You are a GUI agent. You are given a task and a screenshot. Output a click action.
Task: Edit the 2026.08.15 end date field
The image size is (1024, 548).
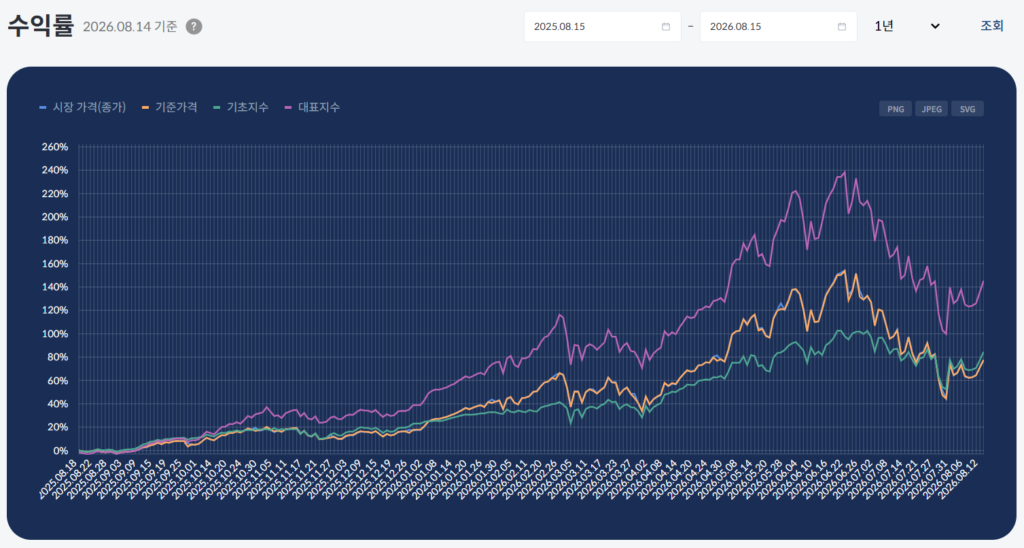click(x=778, y=27)
